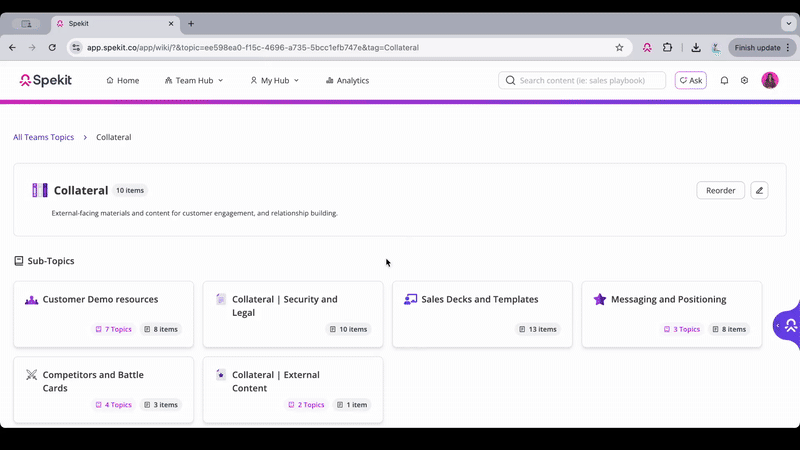Open the tab group button left of tabs

26,23
